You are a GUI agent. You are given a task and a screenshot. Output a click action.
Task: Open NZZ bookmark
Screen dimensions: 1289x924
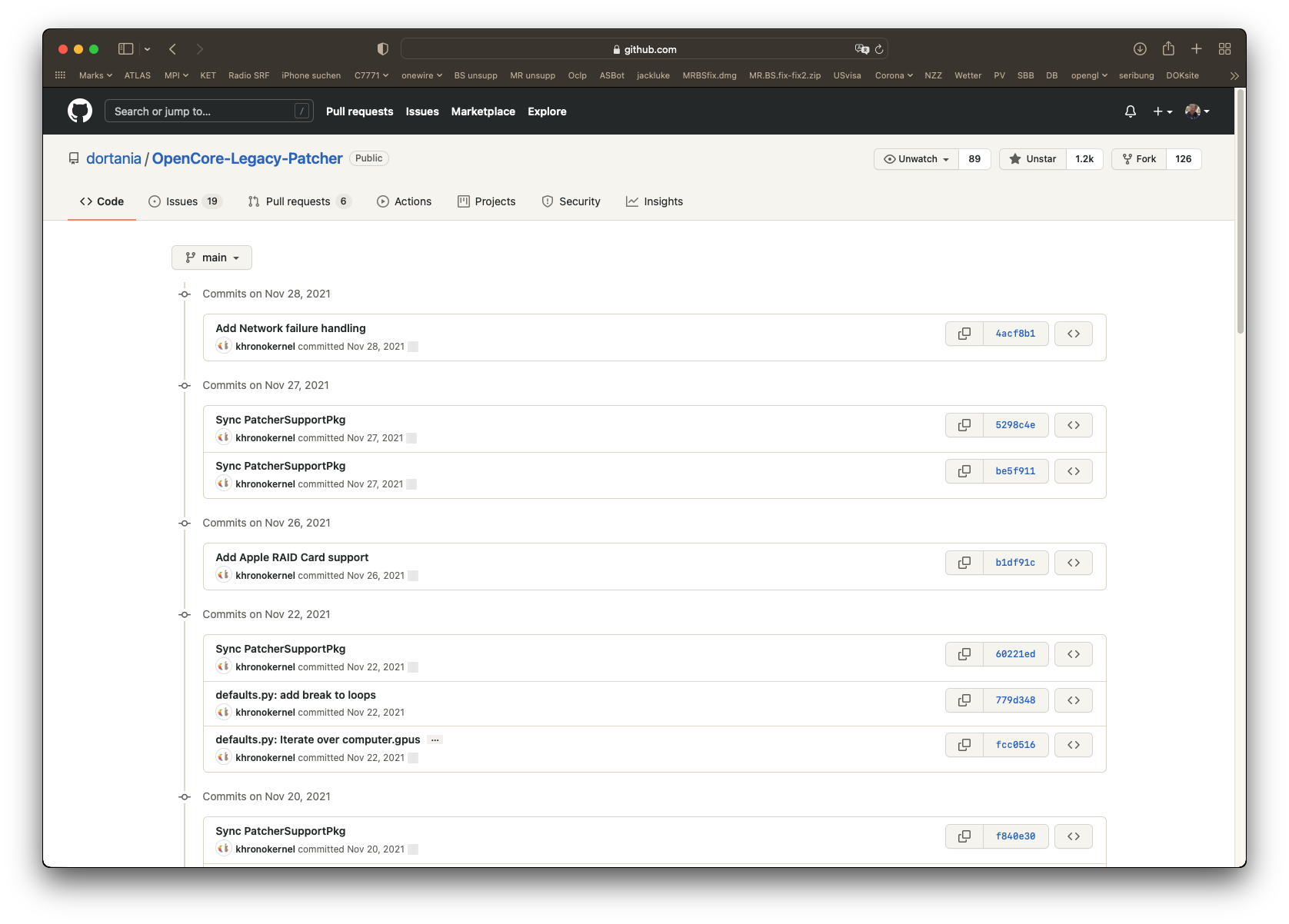click(x=933, y=75)
